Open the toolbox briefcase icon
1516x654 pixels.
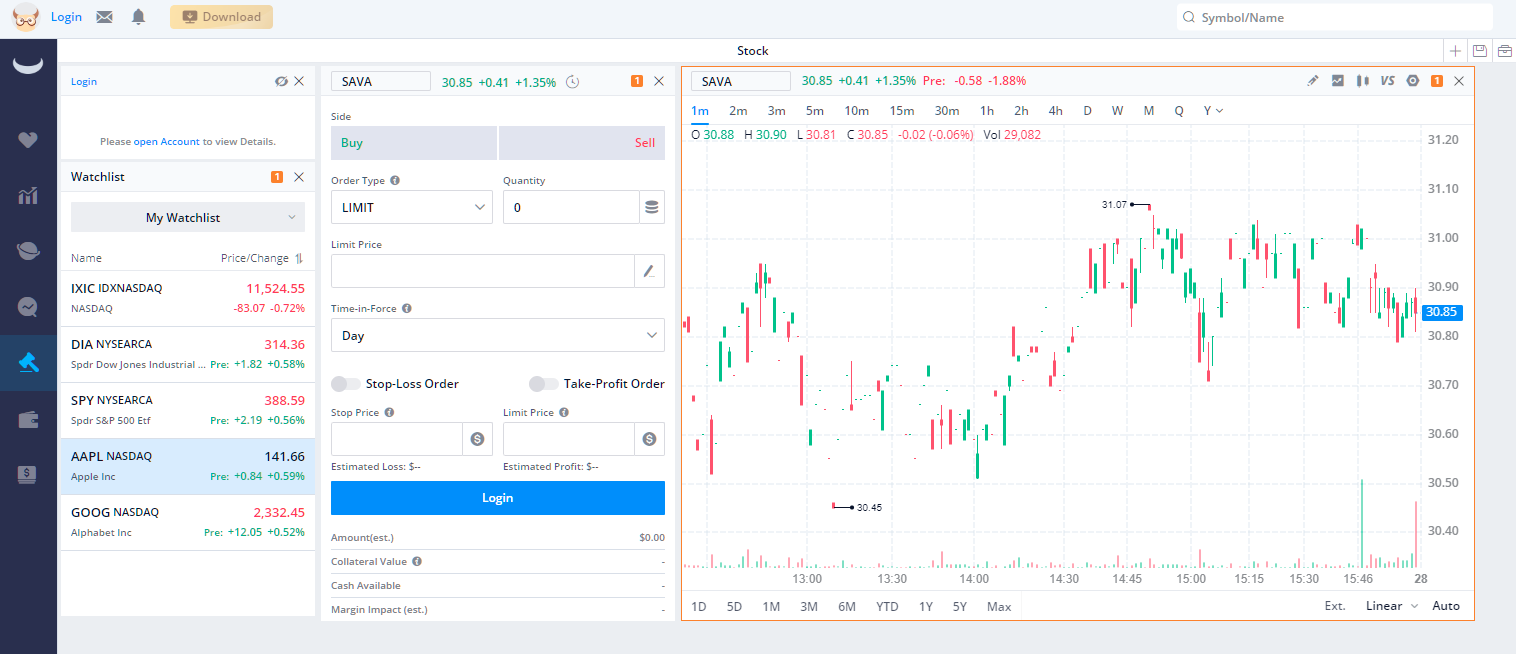tap(1504, 51)
